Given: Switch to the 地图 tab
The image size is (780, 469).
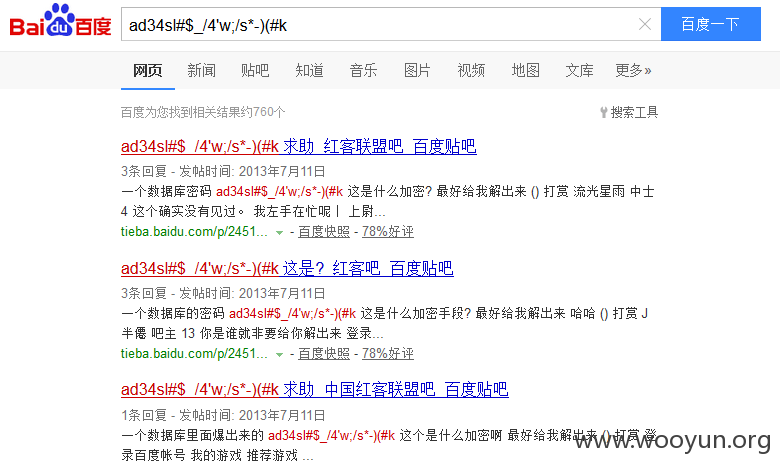Looking at the screenshot, I should pos(525,71).
